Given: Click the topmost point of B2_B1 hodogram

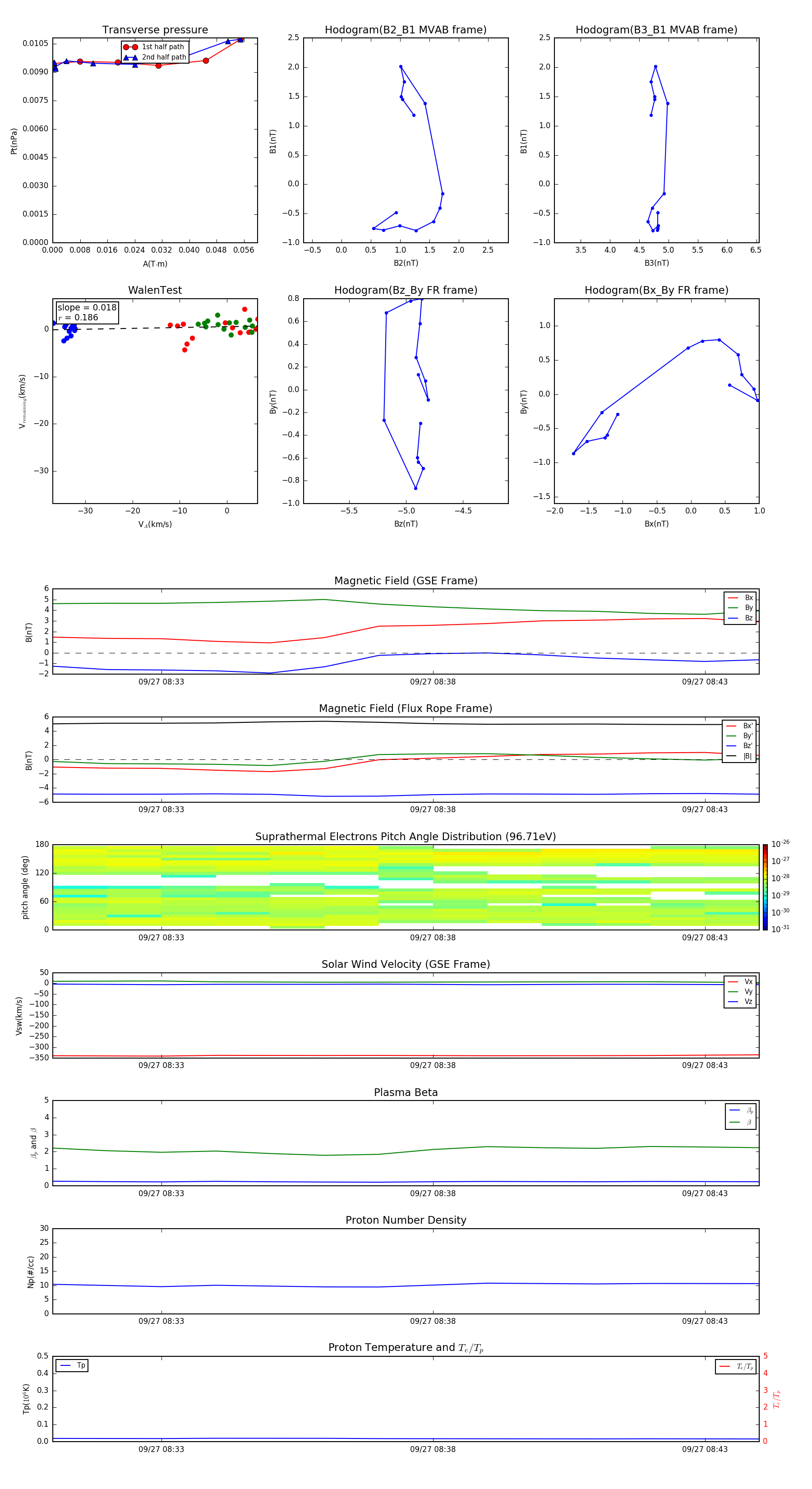Looking at the screenshot, I should (401, 66).
